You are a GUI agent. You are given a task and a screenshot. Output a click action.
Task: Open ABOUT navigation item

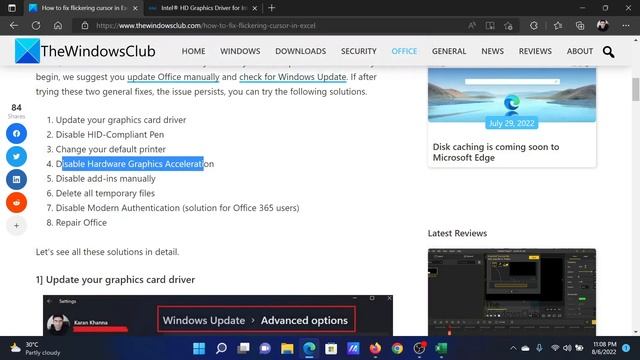click(580, 51)
